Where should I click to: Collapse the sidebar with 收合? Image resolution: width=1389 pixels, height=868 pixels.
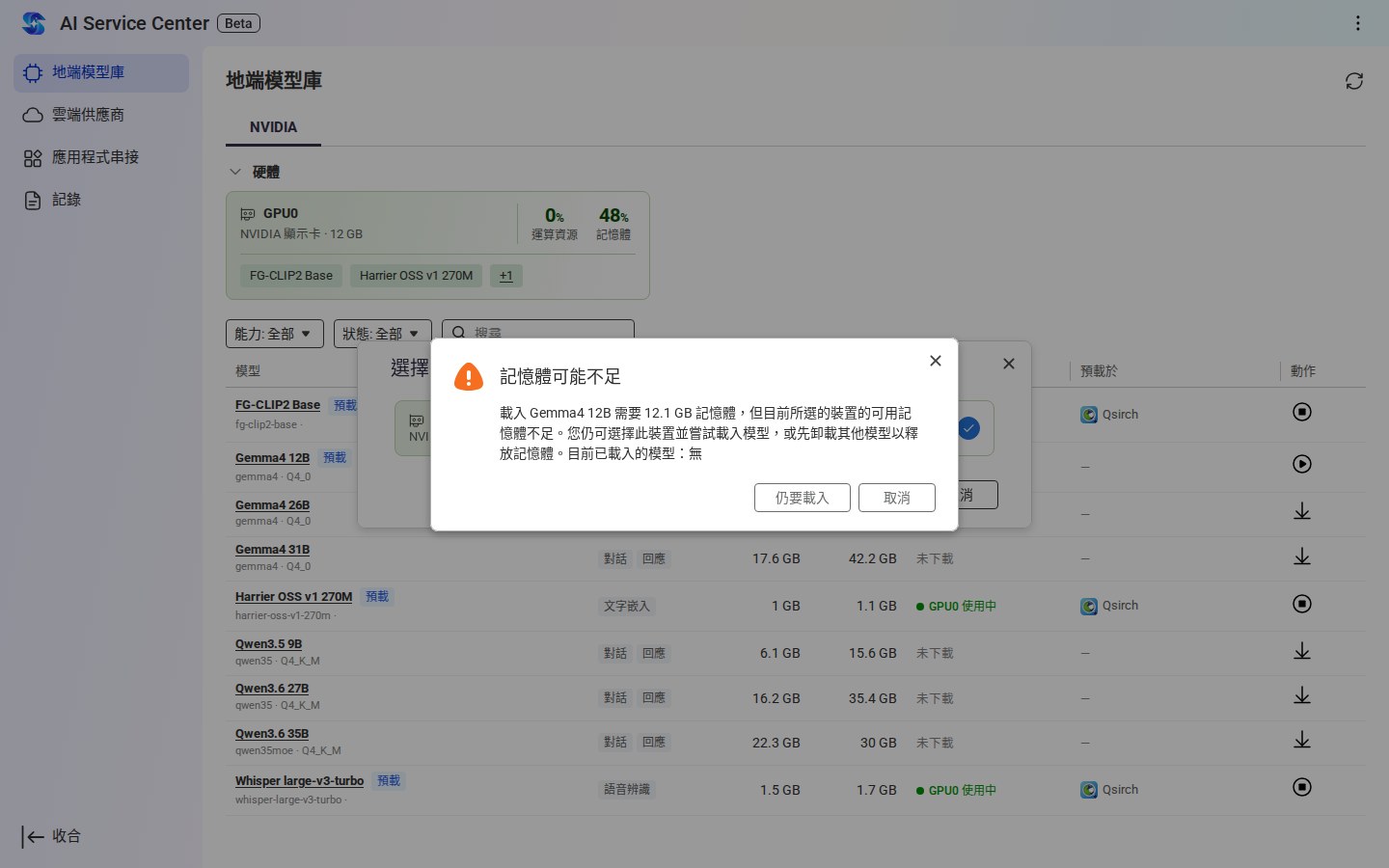pos(52,836)
